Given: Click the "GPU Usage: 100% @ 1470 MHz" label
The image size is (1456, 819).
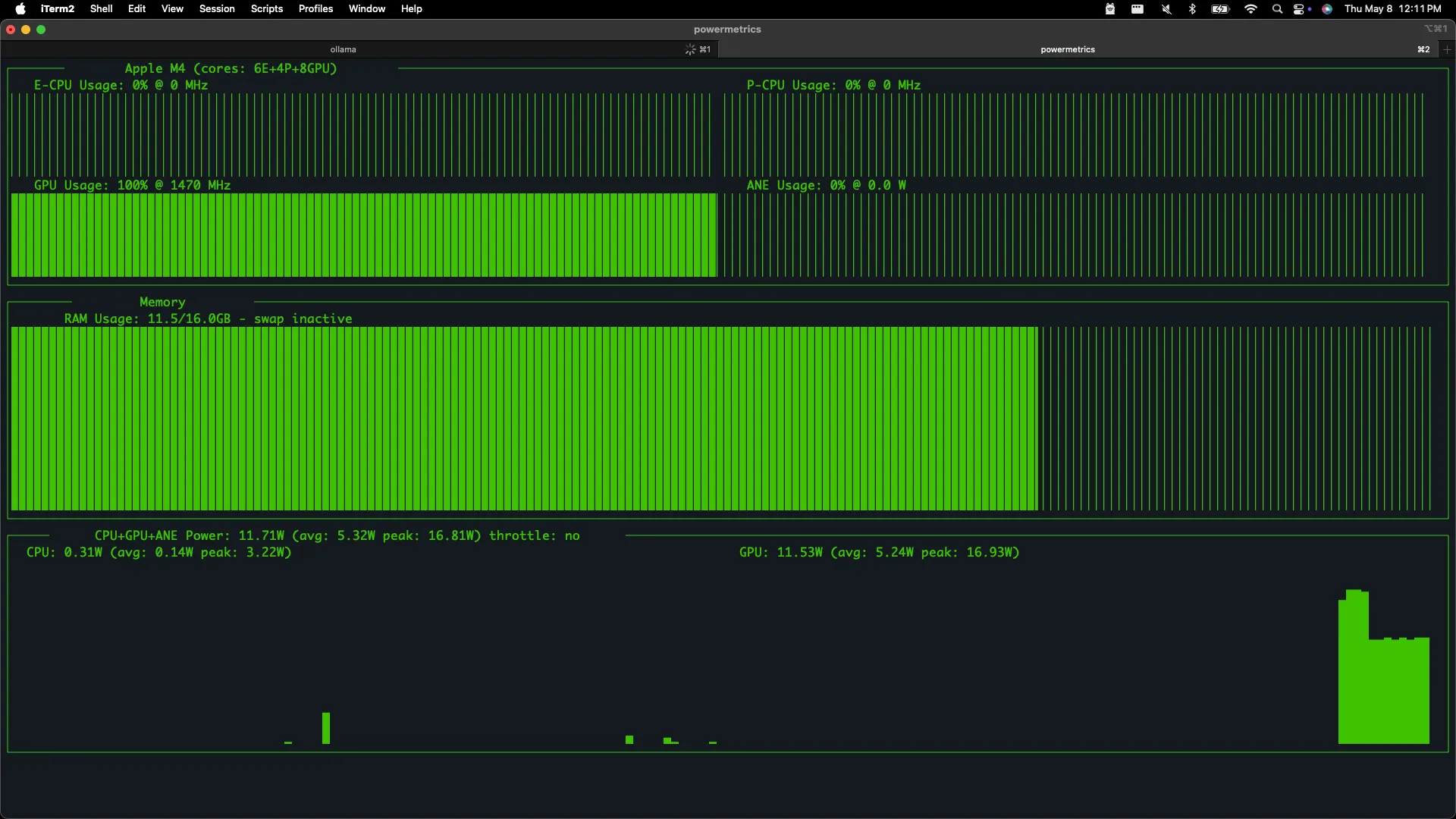Looking at the screenshot, I should click(132, 185).
